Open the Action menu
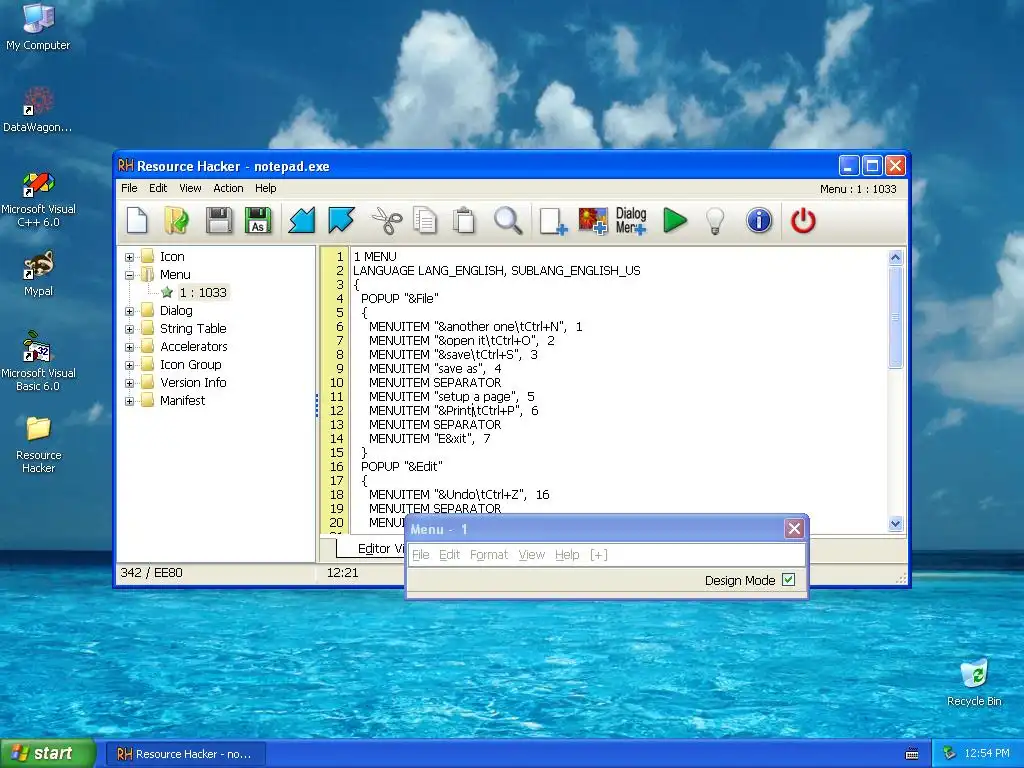The width and height of the screenshot is (1024, 768). point(229,188)
